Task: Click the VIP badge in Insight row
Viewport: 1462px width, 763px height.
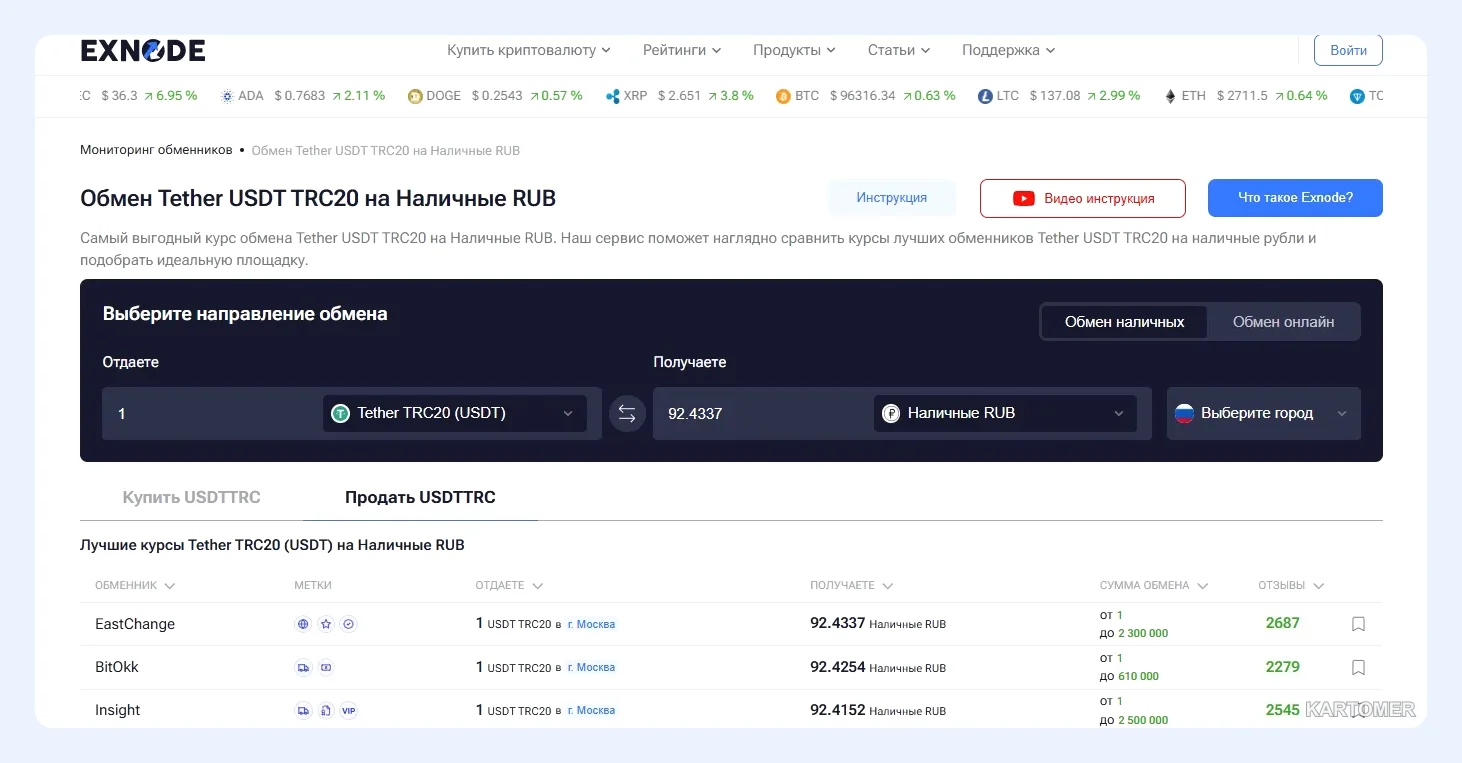Action: [x=349, y=711]
